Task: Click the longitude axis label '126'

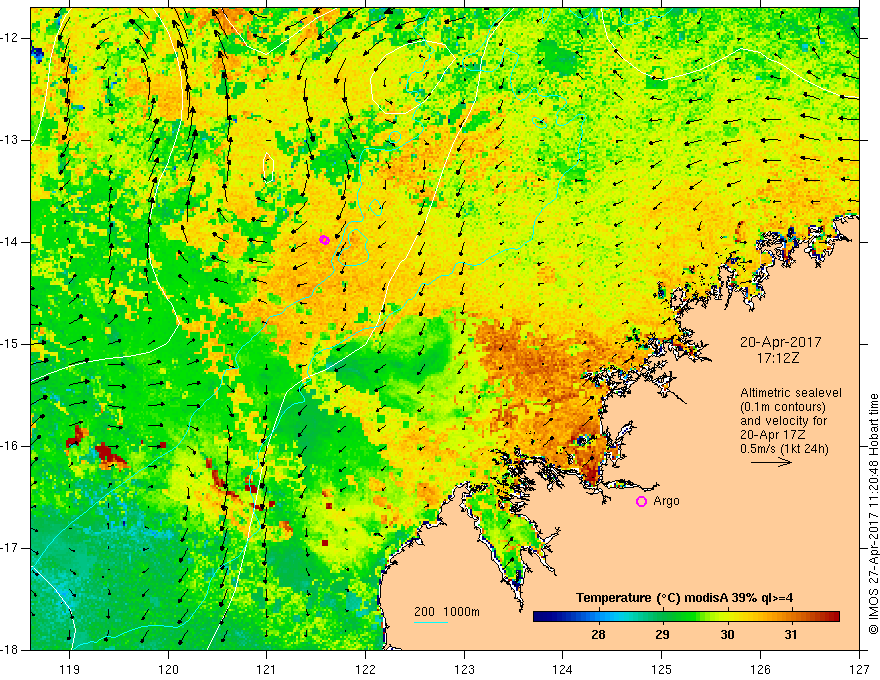Action: tap(760, 669)
